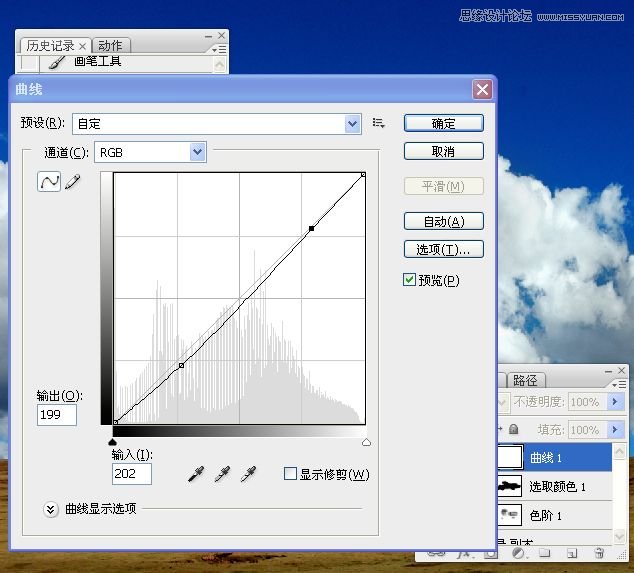Screen dimensions: 634x573
Task: Select the pencil draw-curve tool
Action: [x=72, y=181]
